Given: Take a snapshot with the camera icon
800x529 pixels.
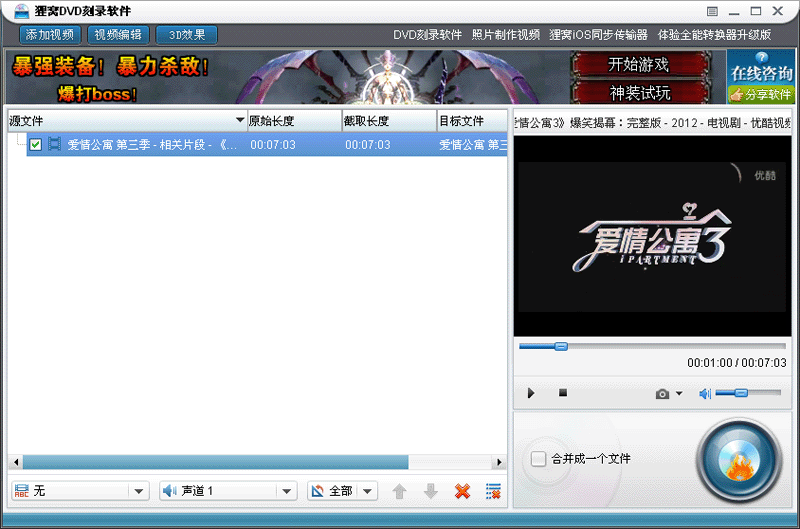Looking at the screenshot, I should coord(662,394).
